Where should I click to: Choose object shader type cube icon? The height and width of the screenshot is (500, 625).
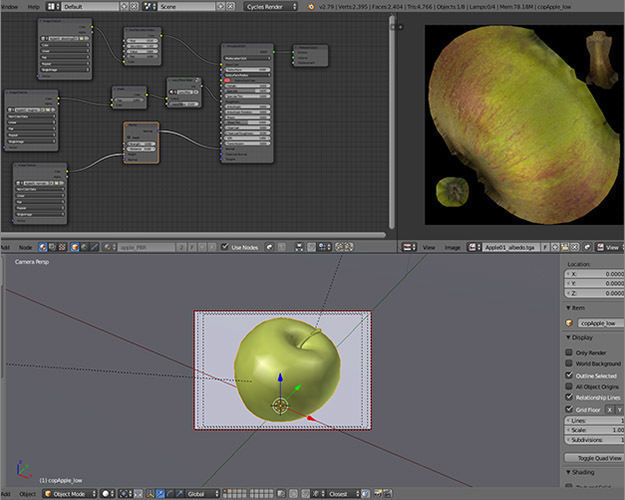coord(75,247)
